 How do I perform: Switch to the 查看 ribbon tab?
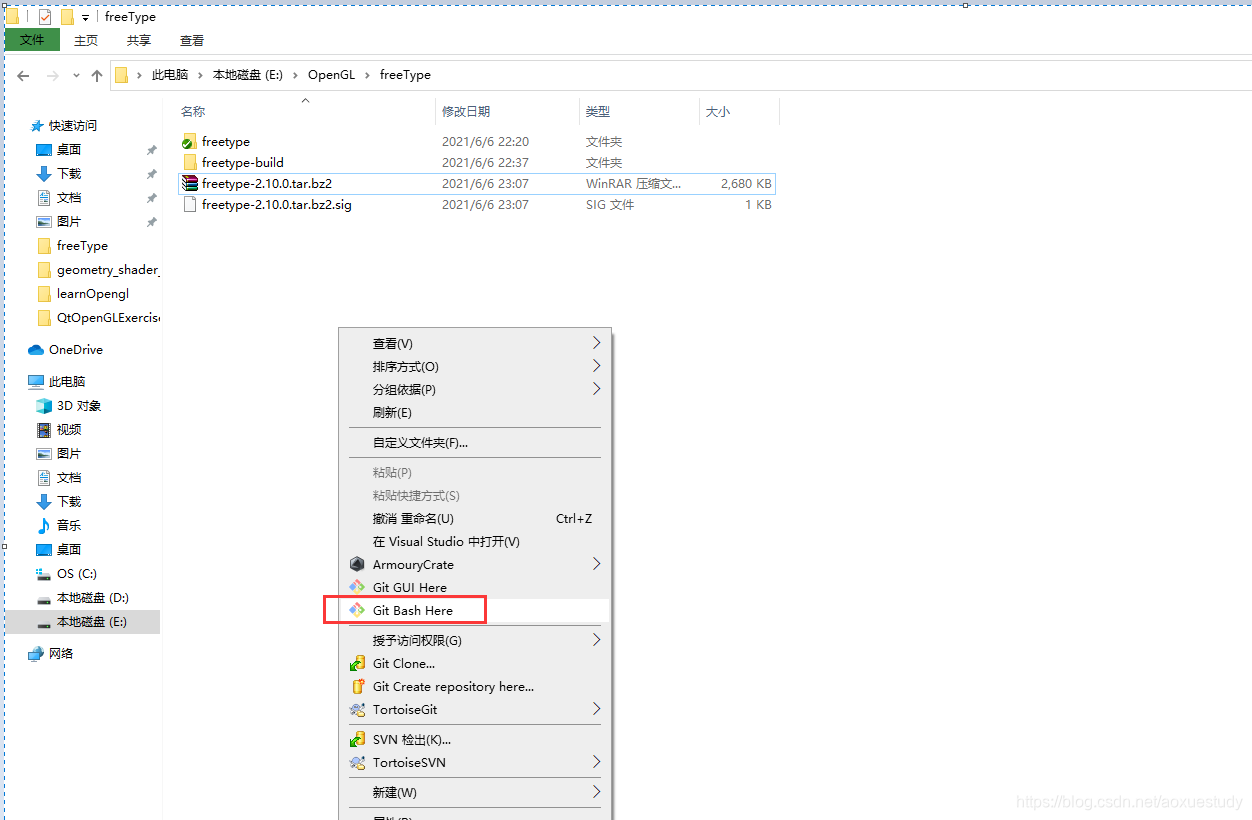click(x=192, y=41)
